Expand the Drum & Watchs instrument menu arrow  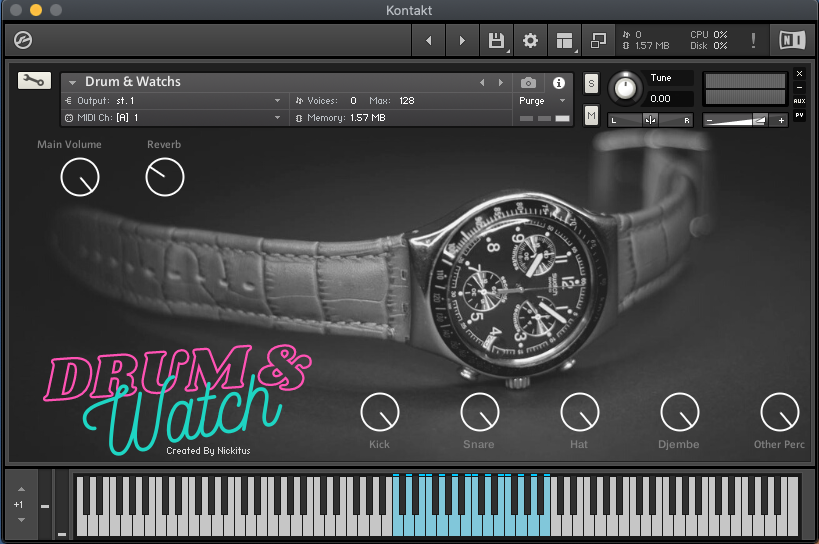[73, 82]
